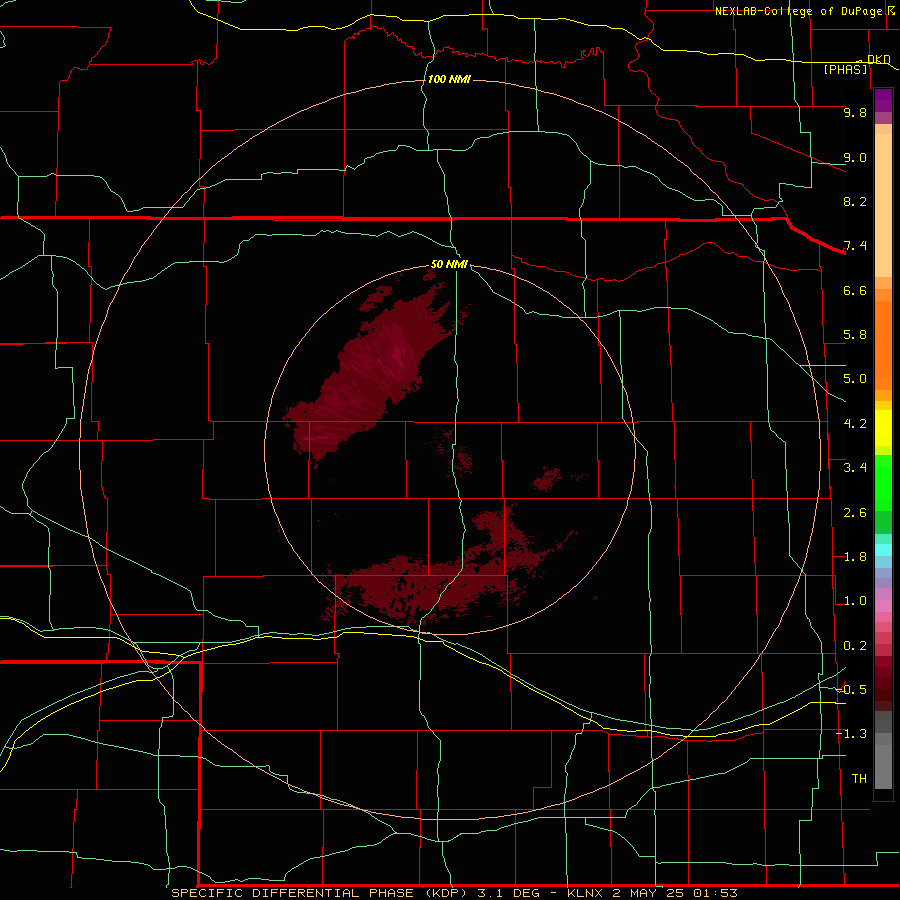Select the pink segment of the color bar
The height and width of the screenshot is (900, 900).
(883, 606)
